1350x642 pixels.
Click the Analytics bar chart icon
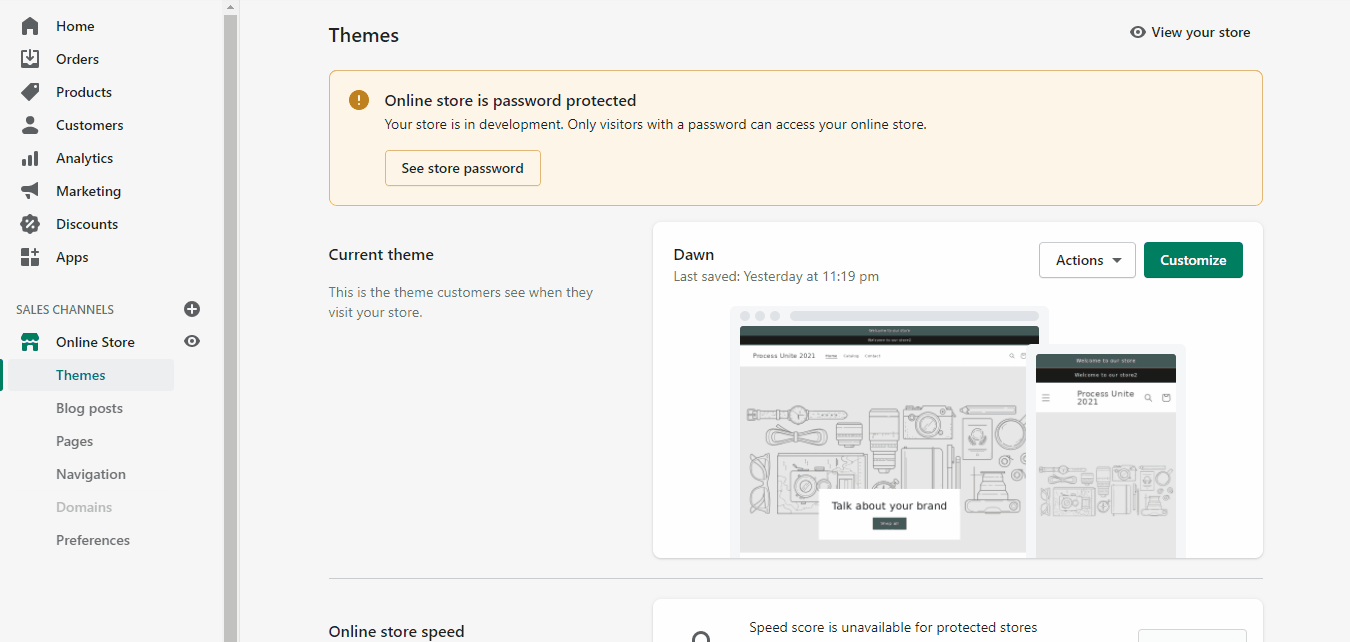click(x=30, y=158)
